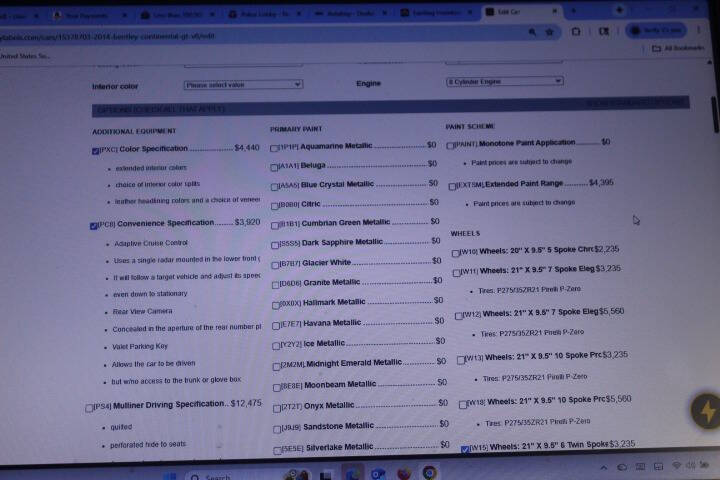Open the Interior color dropdown

(242, 85)
